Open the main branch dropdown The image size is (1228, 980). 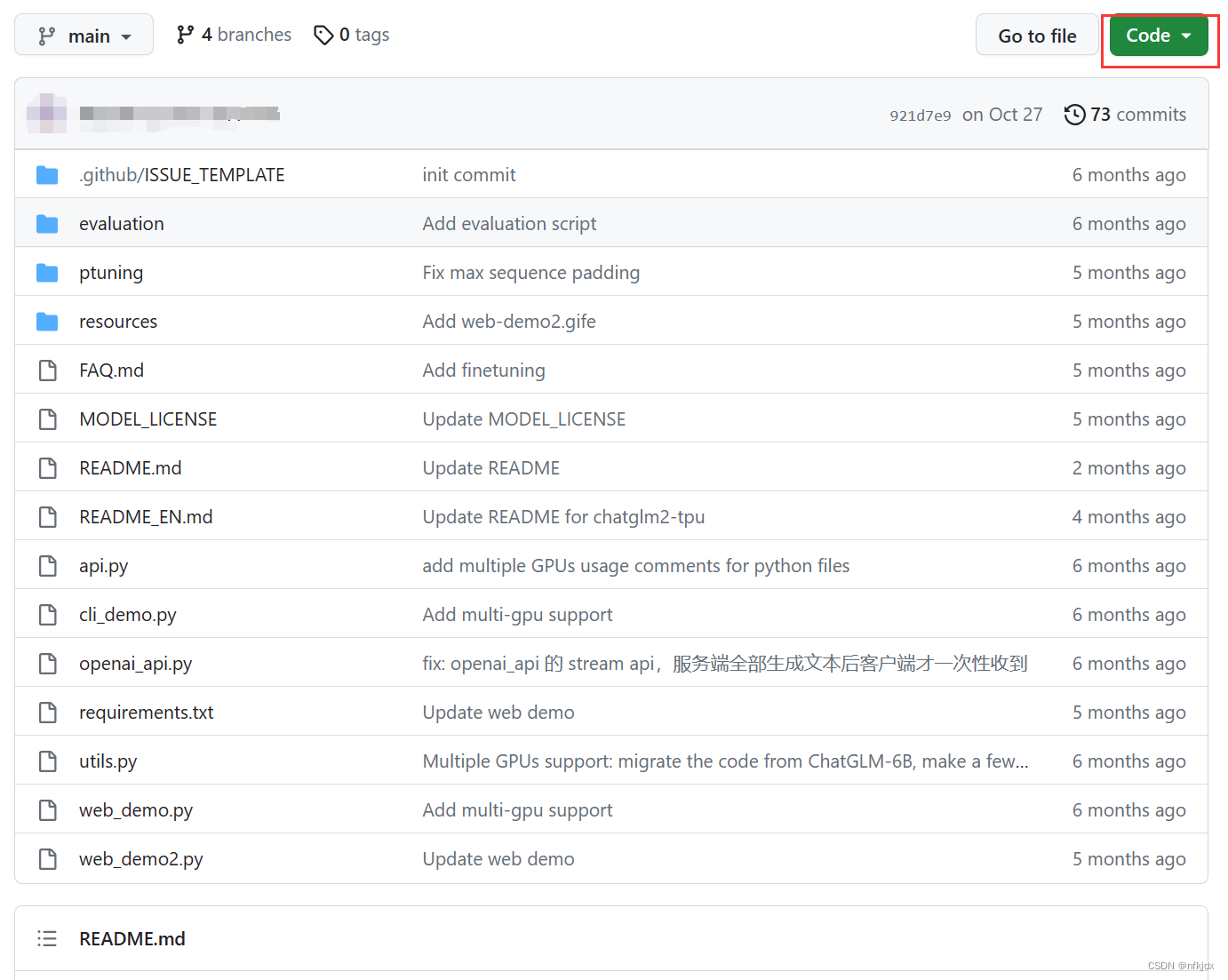coord(84,36)
